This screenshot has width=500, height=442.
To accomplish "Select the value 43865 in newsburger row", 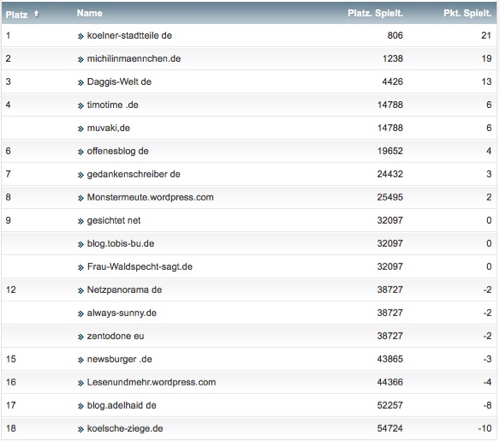I will (x=390, y=359).
